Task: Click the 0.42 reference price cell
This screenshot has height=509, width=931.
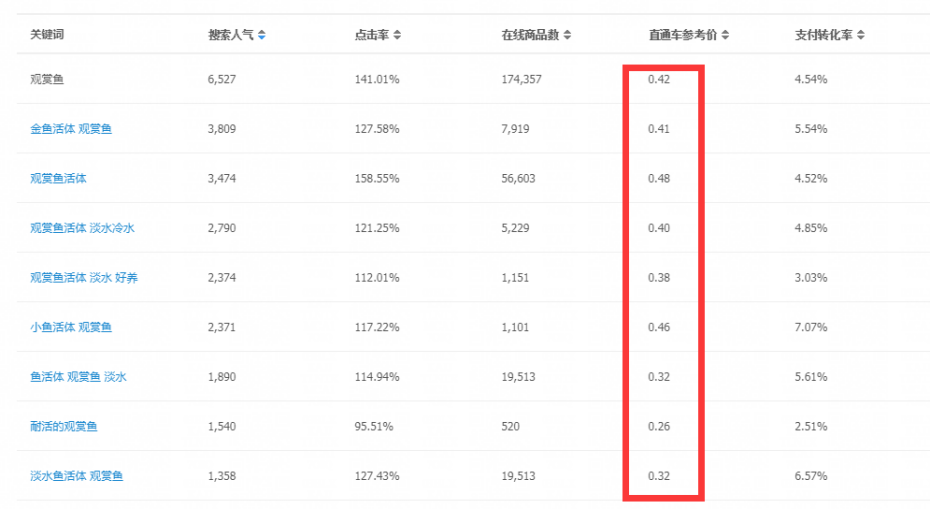Action: point(659,79)
